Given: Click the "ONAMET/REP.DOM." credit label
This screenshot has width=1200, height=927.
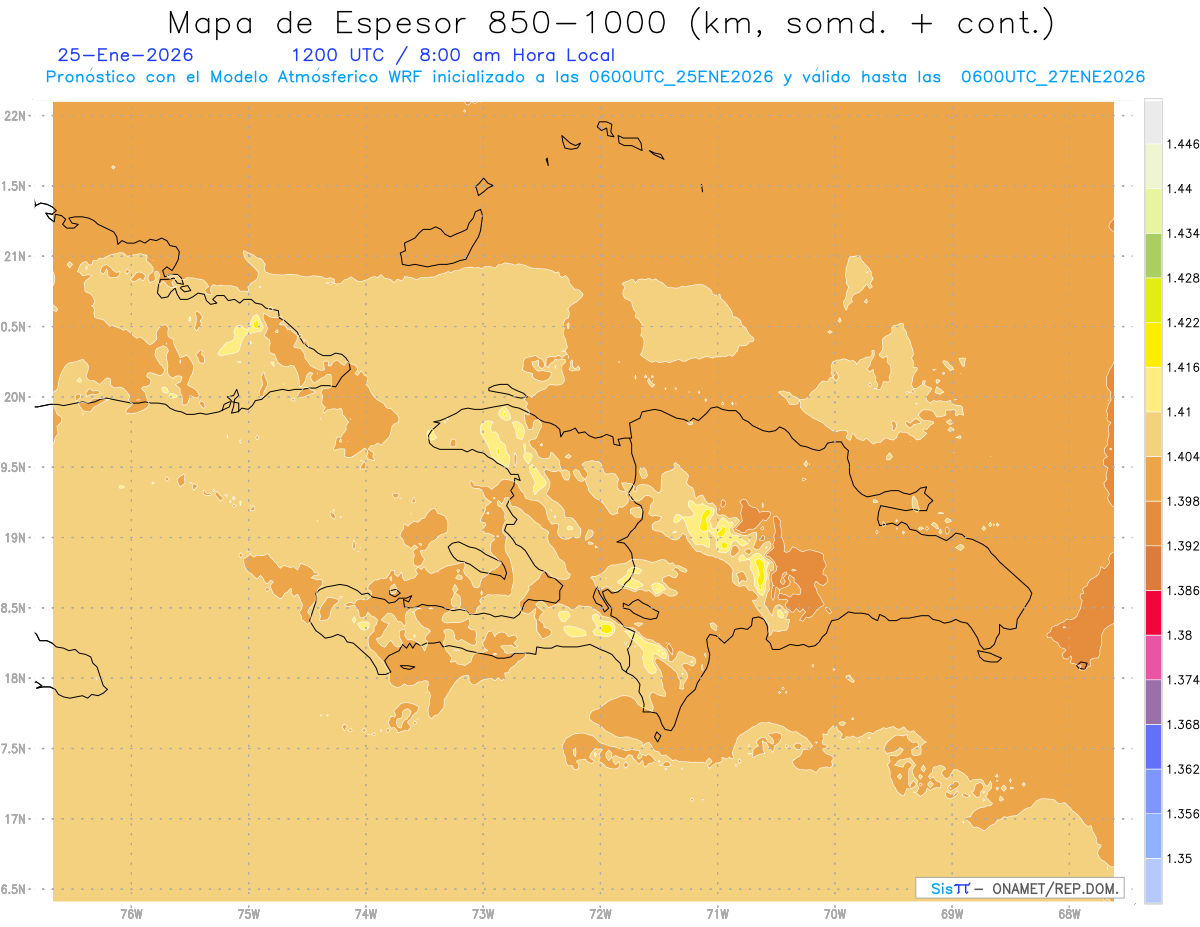Looking at the screenshot, I should point(1054,888).
